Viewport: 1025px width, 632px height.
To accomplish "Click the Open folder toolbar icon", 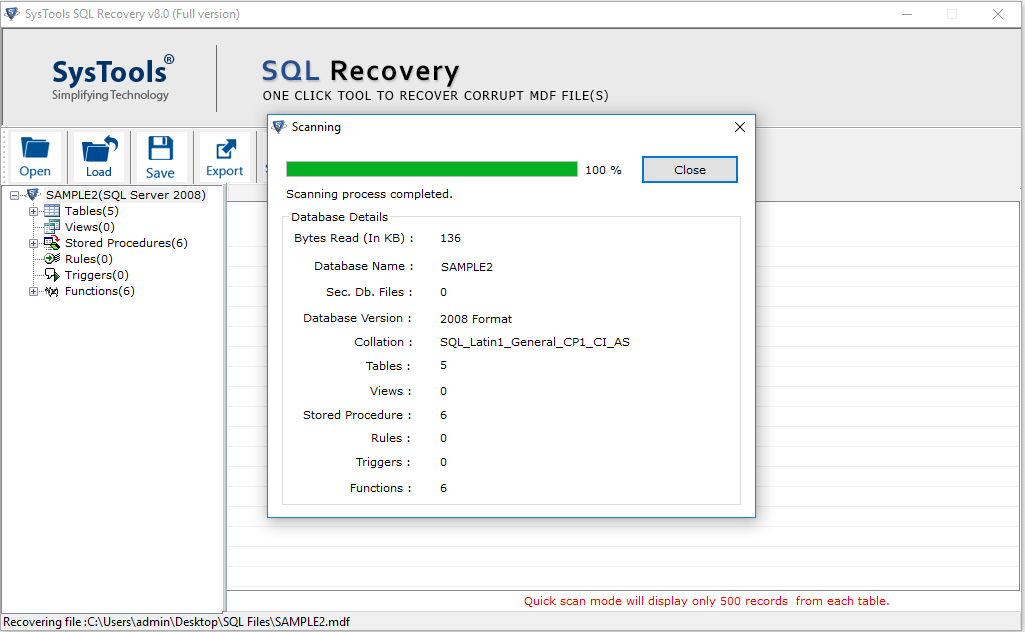I will [35, 148].
